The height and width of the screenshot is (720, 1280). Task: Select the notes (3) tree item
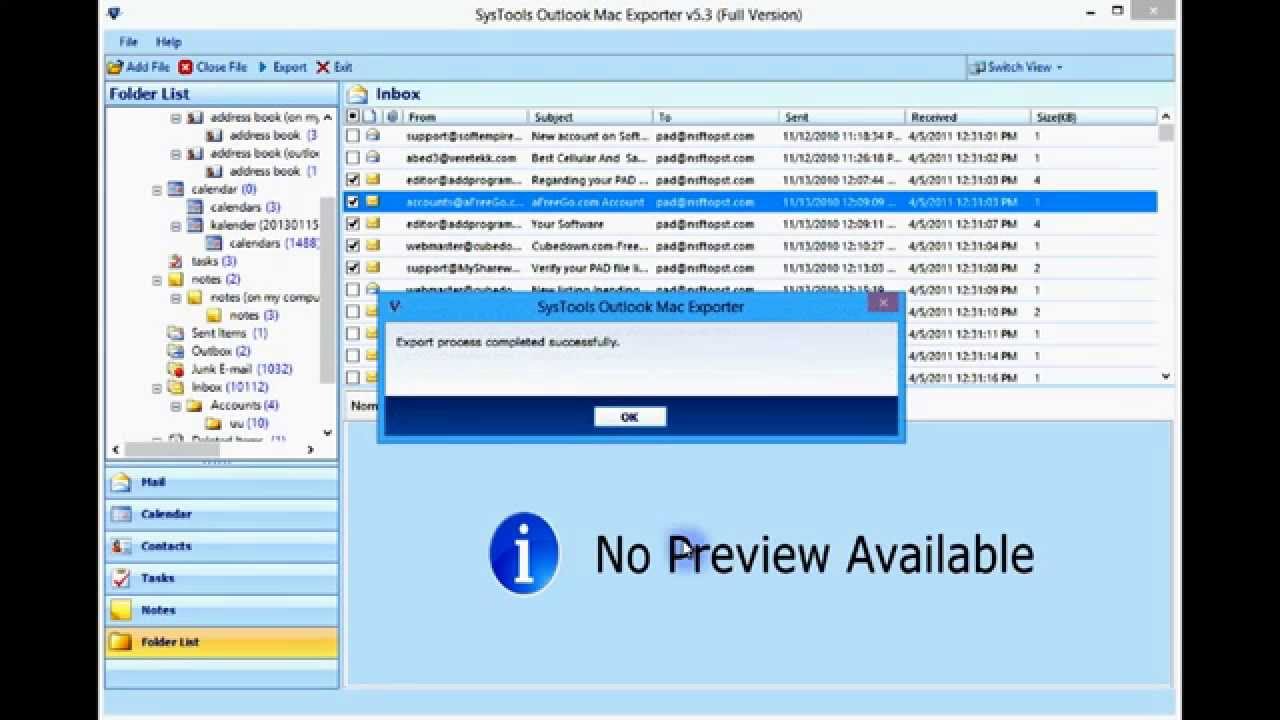(x=254, y=315)
